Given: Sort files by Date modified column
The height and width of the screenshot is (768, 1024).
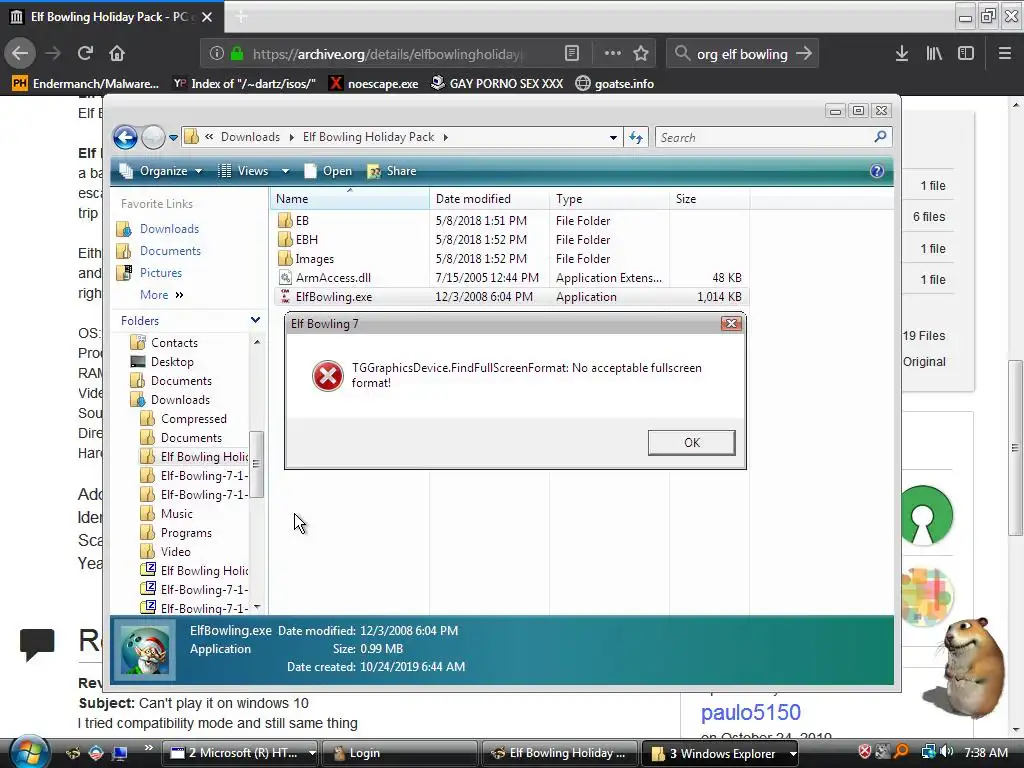Looking at the screenshot, I should 489,199.
